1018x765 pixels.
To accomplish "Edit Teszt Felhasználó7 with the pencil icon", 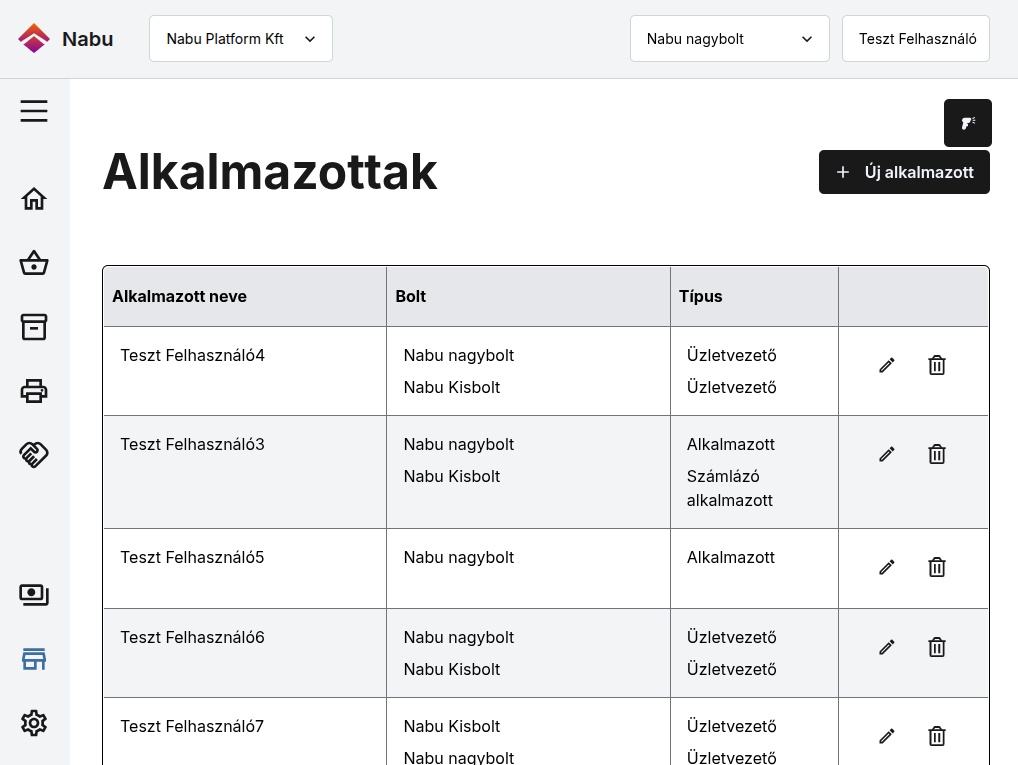I will pos(887,736).
